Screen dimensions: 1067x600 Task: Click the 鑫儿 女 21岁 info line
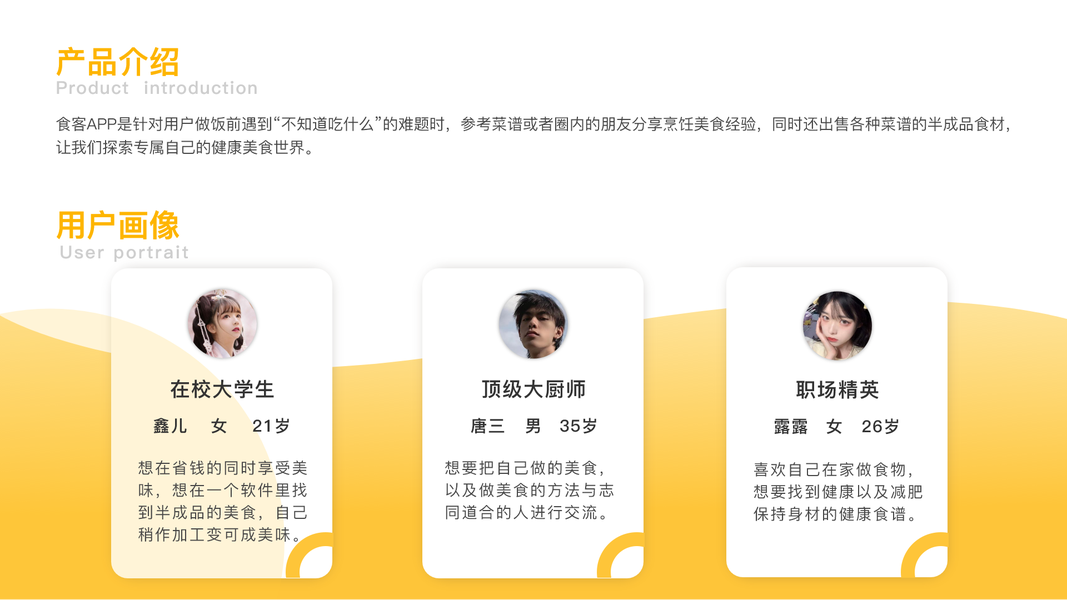(222, 426)
